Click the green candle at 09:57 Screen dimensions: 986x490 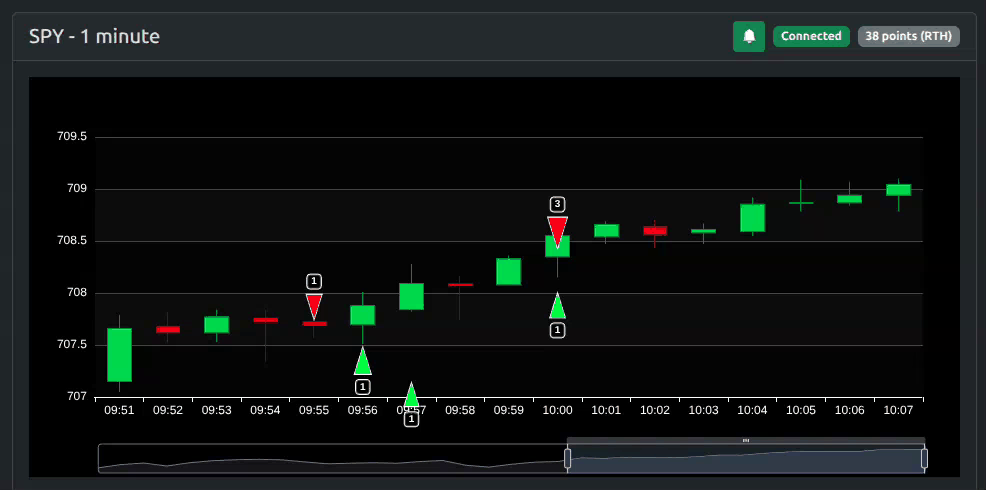(x=411, y=296)
